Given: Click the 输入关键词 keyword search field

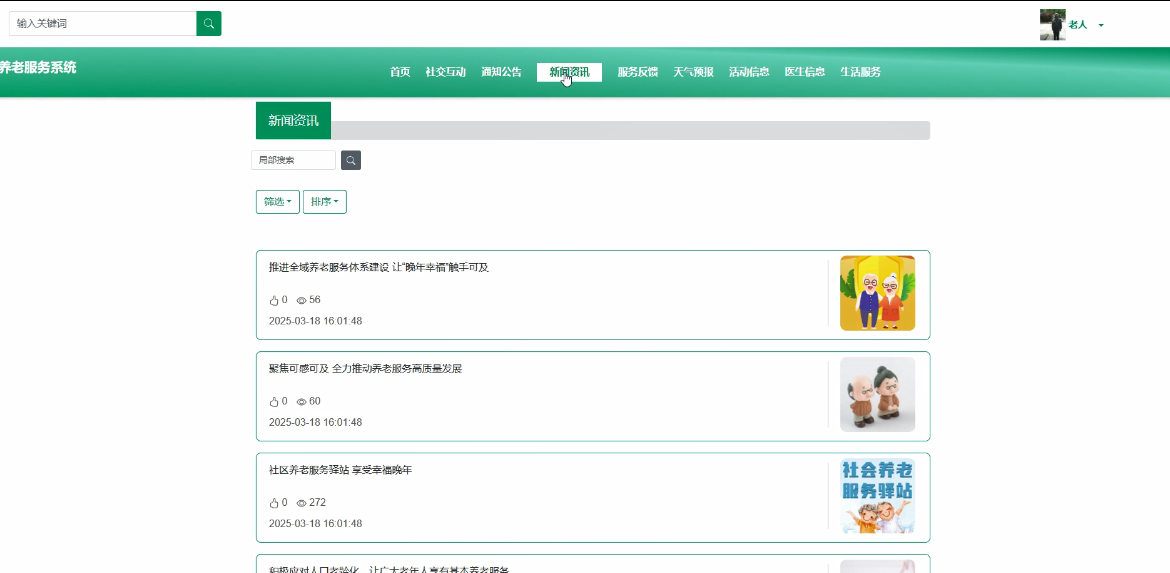Looking at the screenshot, I should click(x=103, y=23).
